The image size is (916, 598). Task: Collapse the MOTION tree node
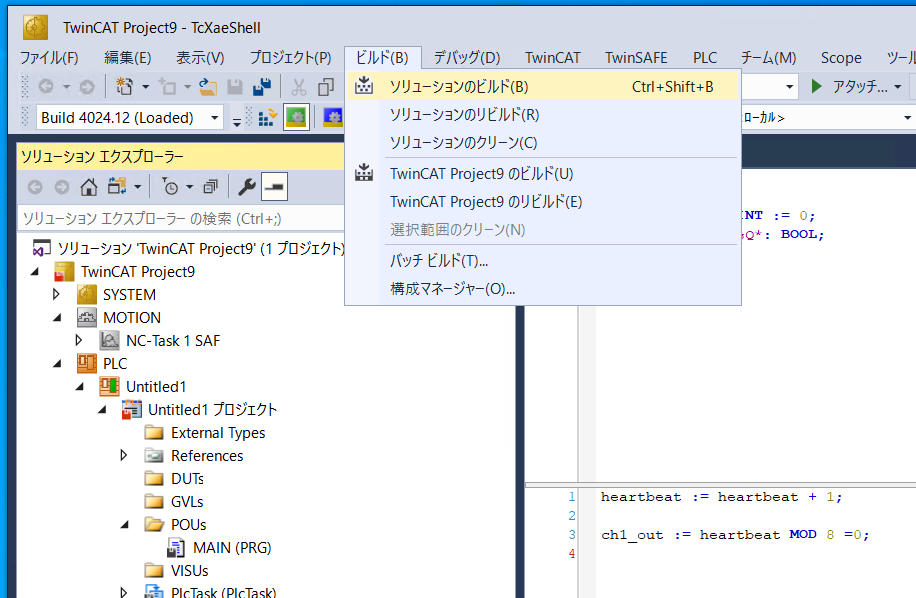point(57,317)
